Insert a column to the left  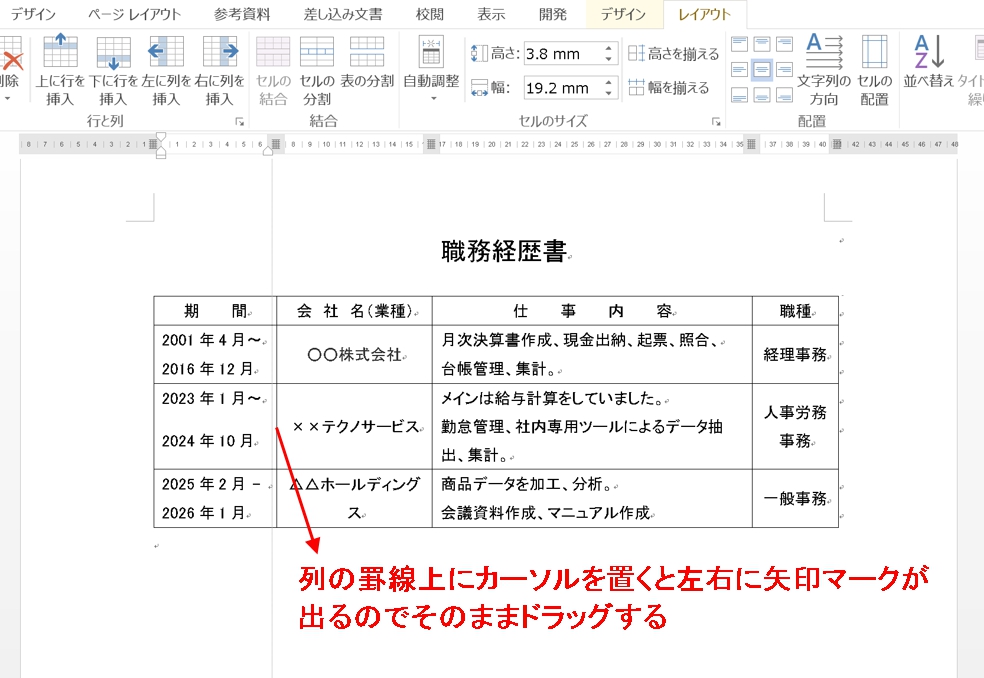click(166, 70)
